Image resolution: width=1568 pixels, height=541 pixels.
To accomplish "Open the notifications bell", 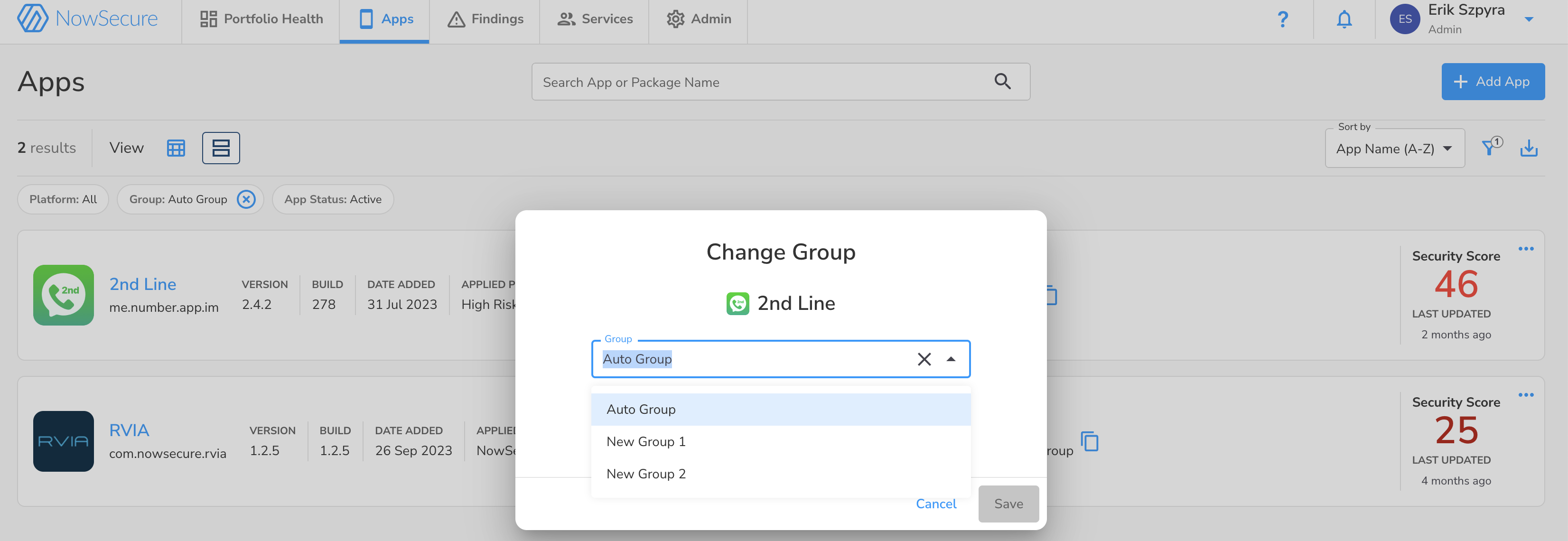I will coord(1344,19).
